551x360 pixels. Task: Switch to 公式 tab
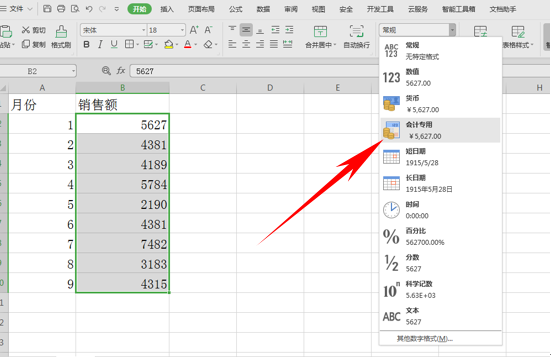pyautogui.click(x=235, y=9)
